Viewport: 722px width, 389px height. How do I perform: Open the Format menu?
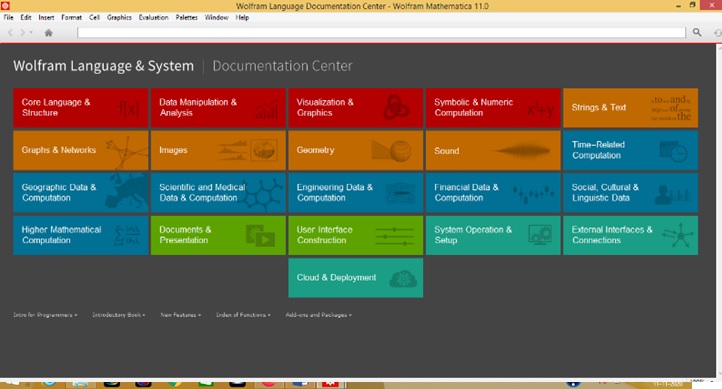coord(71,17)
